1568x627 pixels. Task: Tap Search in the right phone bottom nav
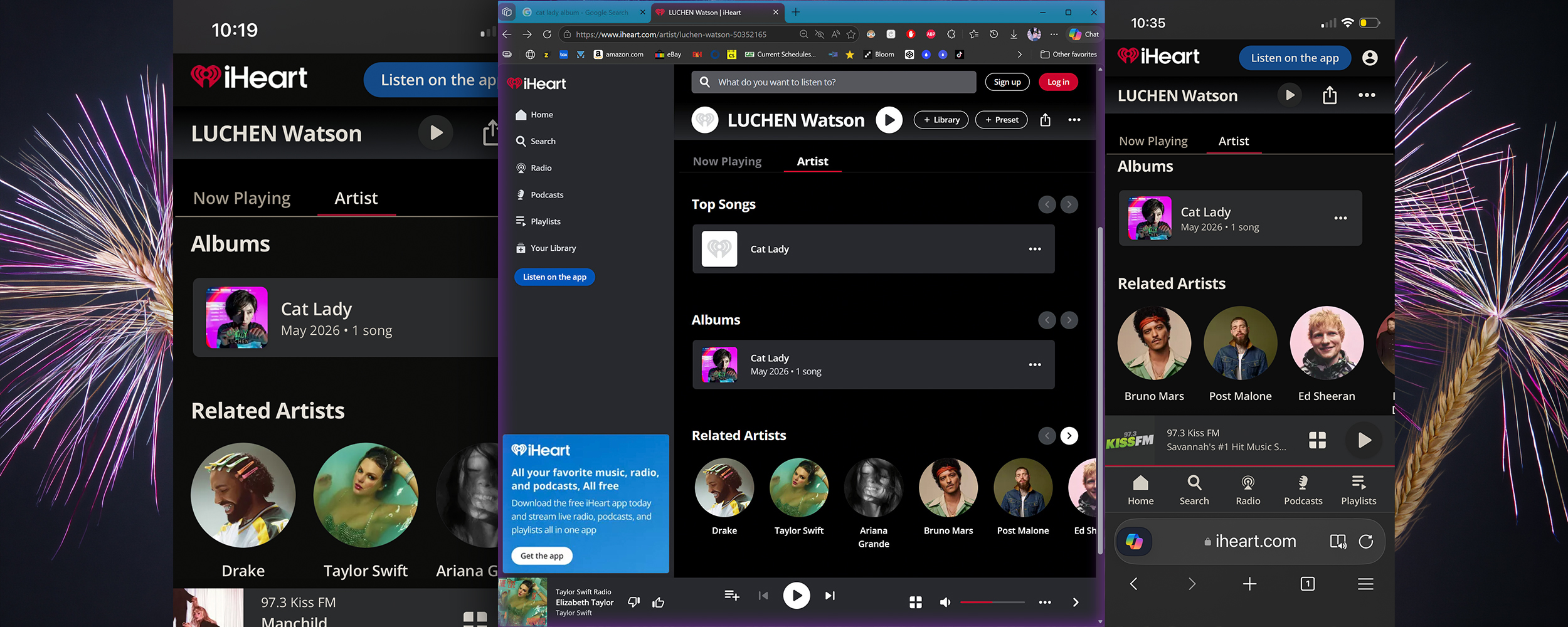point(1194,490)
